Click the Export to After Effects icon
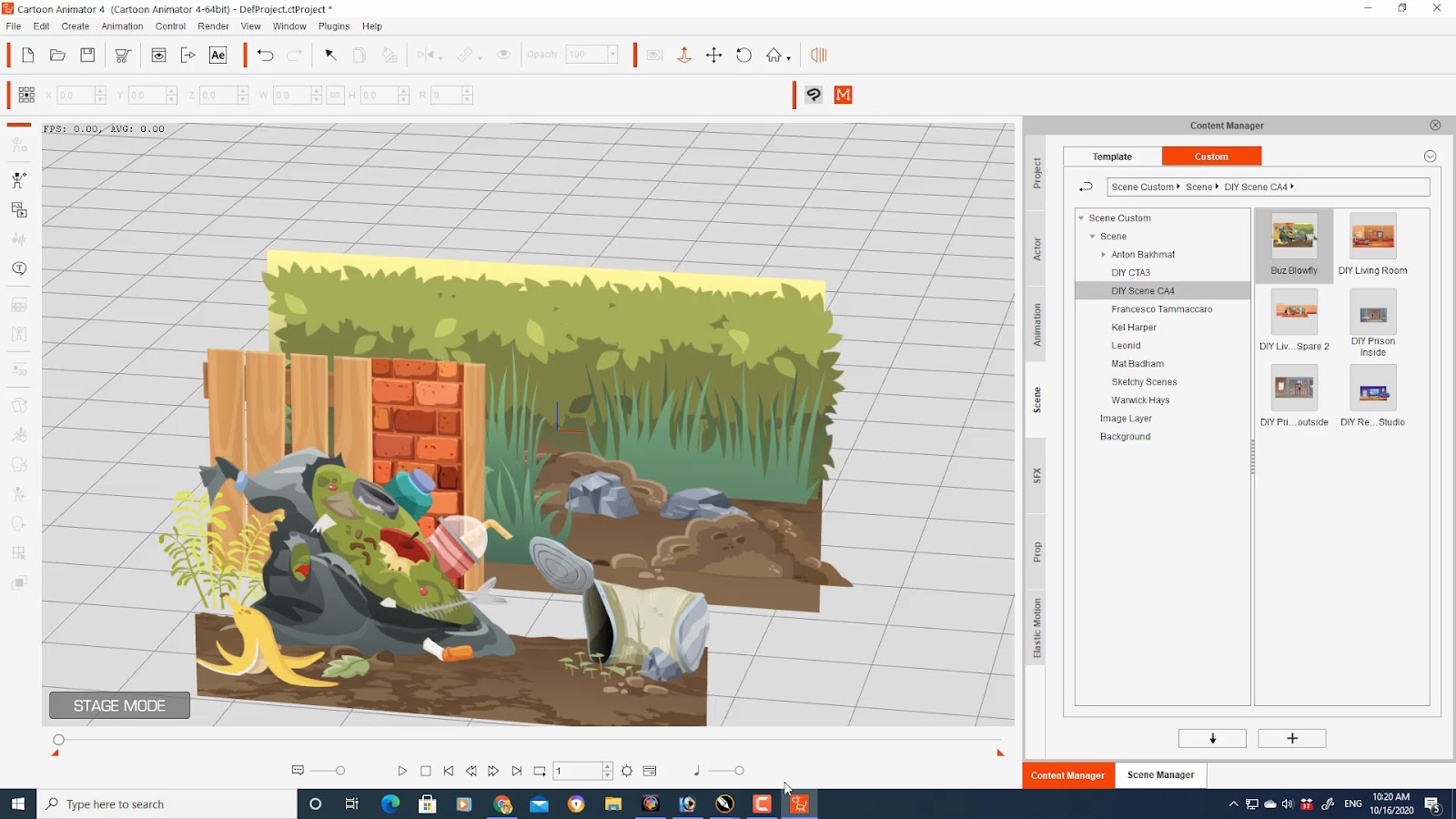The width and height of the screenshot is (1456, 819). (218, 56)
